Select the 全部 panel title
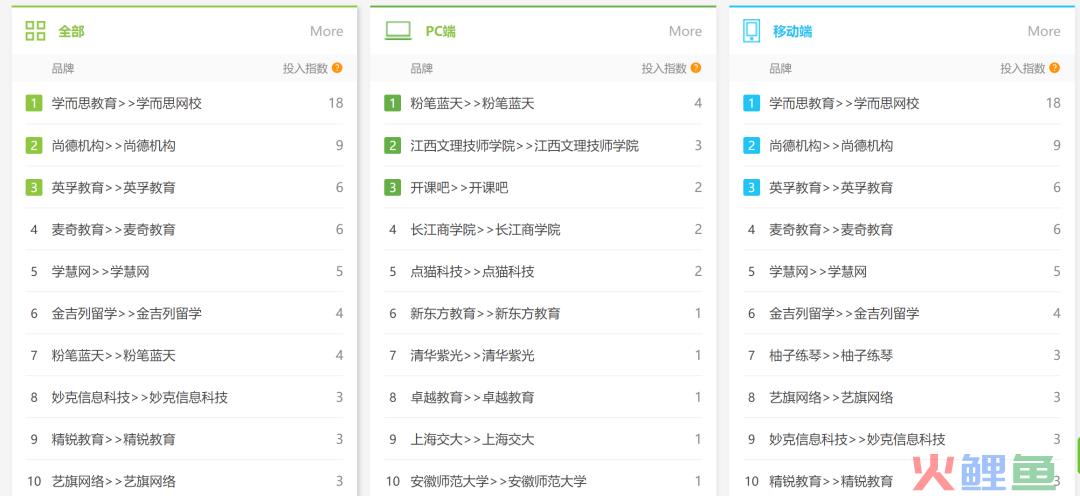 (71, 31)
